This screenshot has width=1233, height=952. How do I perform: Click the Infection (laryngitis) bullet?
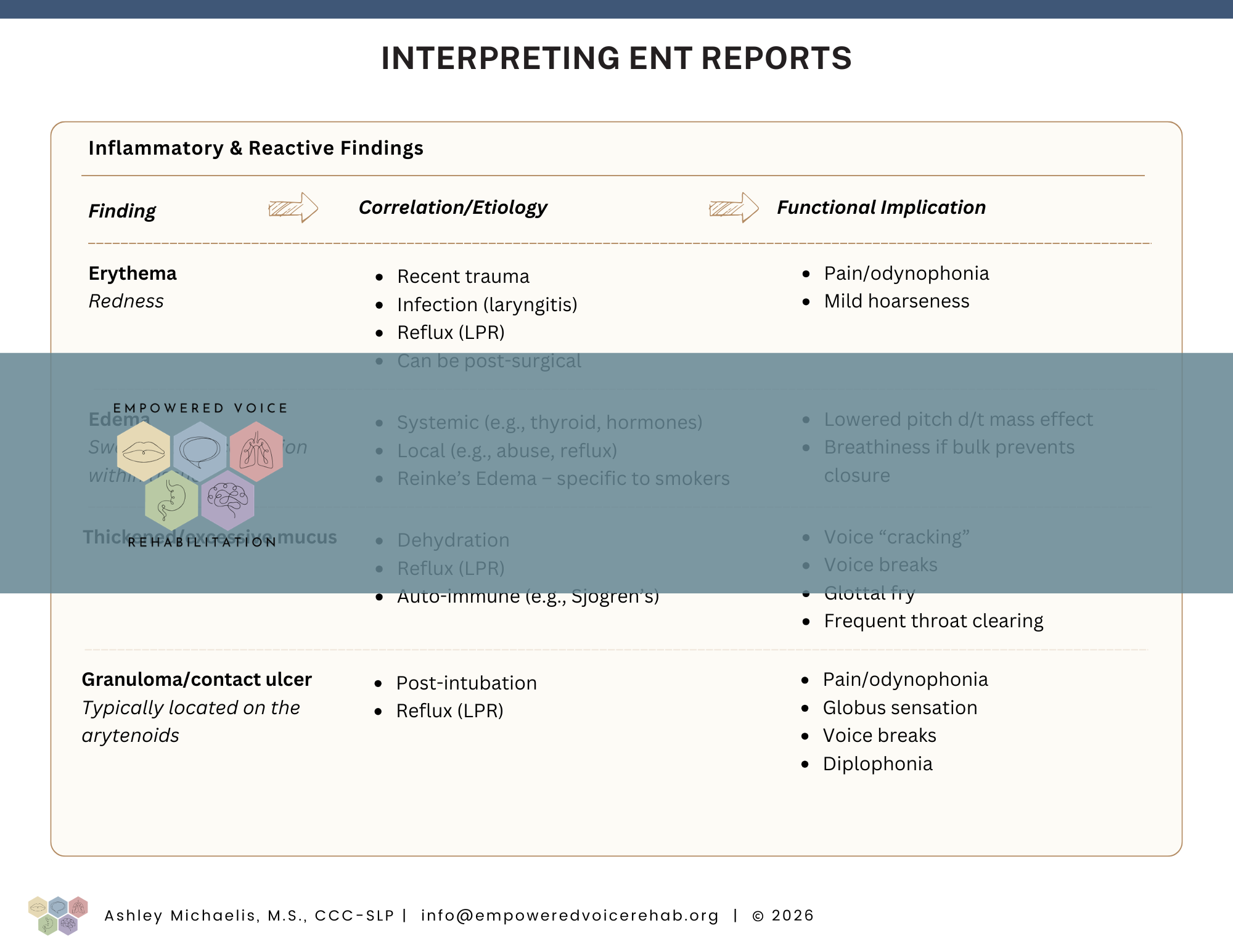[x=487, y=304]
